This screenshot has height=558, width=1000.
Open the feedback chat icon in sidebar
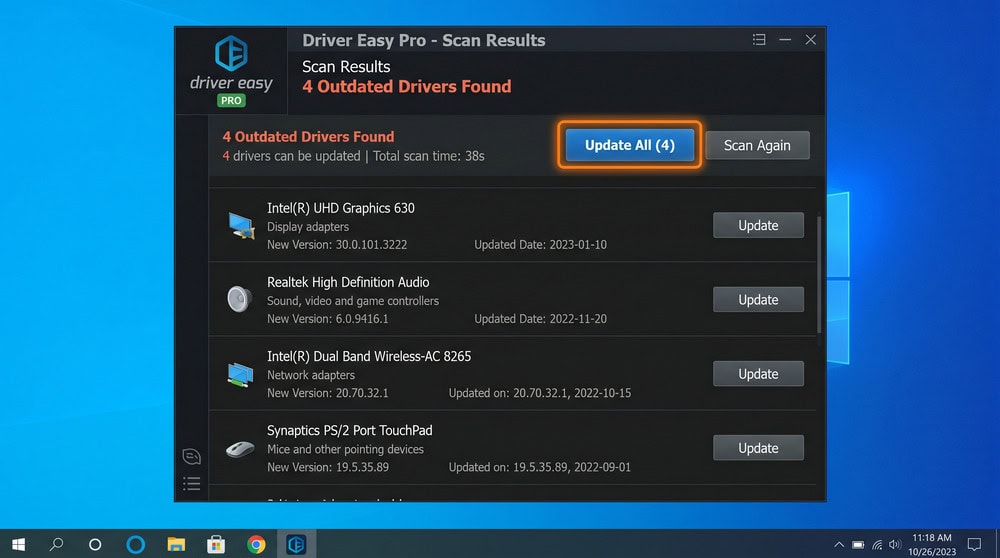pyautogui.click(x=191, y=456)
